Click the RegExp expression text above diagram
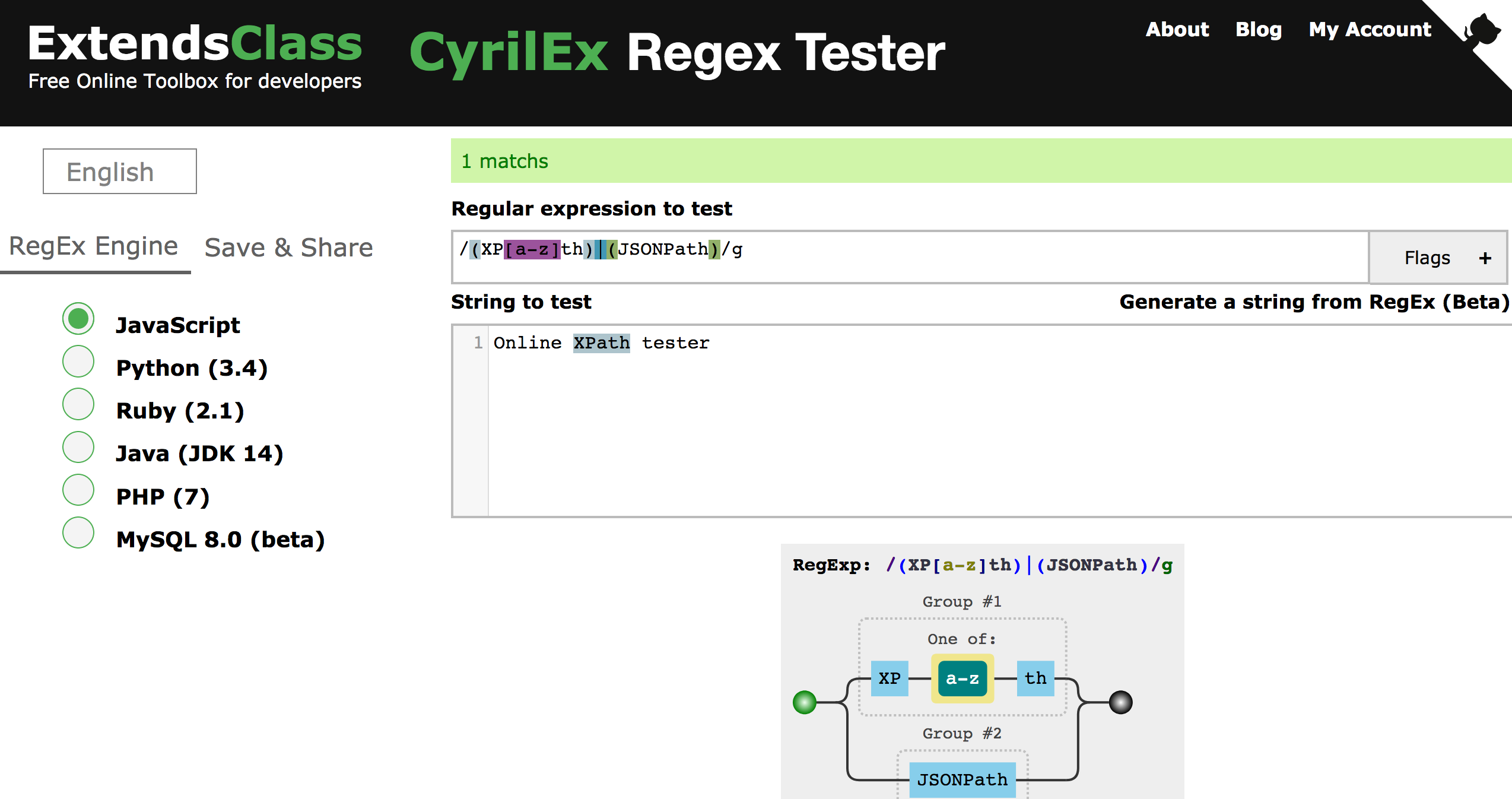 [1030, 565]
